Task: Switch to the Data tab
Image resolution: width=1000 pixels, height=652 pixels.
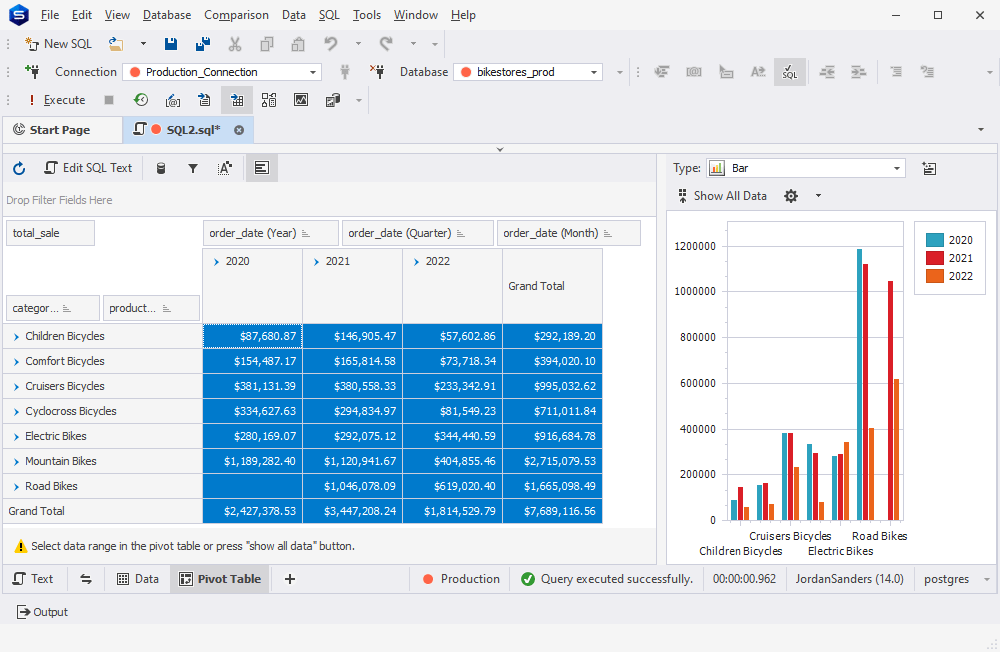Action: tap(137, 578)
